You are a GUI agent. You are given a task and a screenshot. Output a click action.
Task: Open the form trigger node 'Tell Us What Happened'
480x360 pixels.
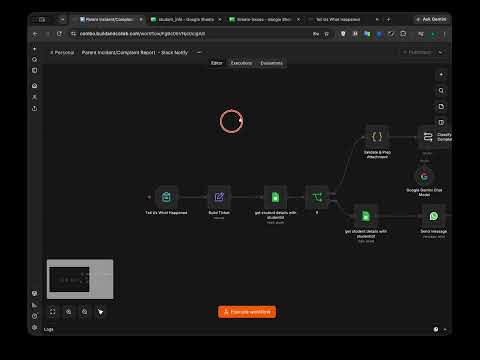point(166,197)
